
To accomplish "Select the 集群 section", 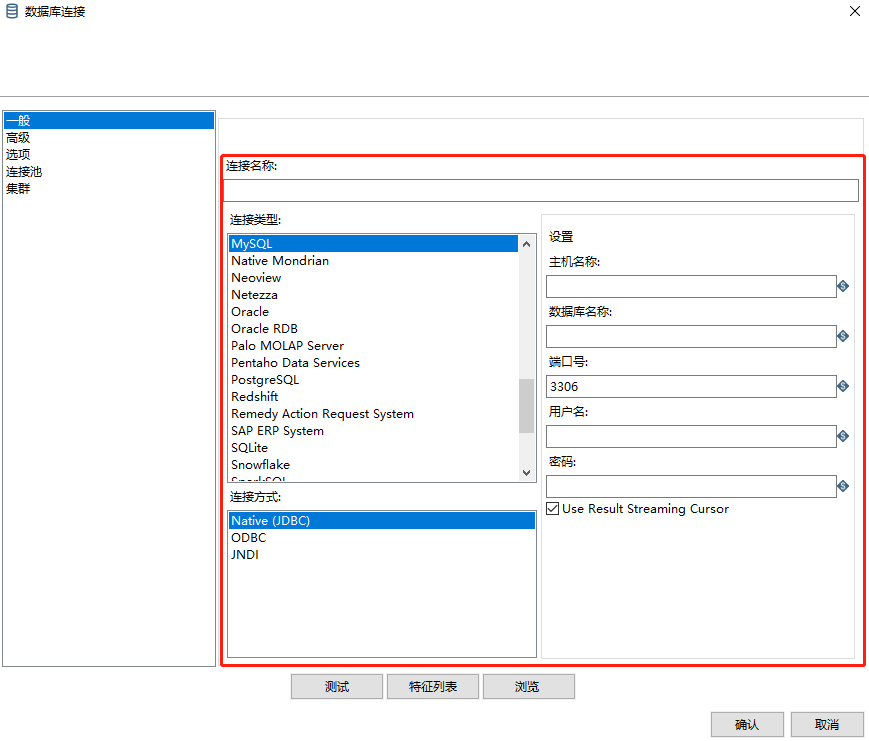I will tap(18, 188).
